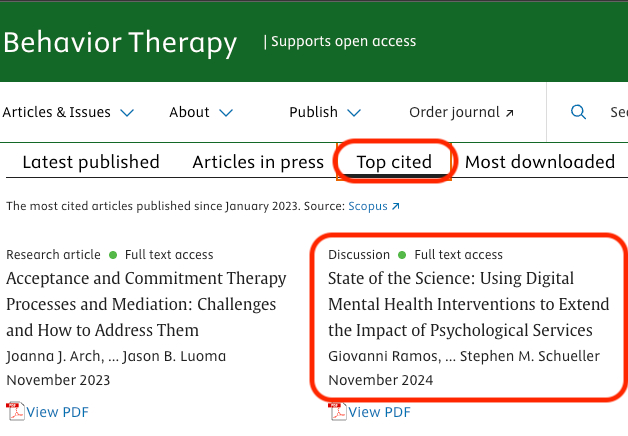Image resolution: width=628 pixels, height=436 pixels.
Task: Expand the Publish menu chevron
Action: point(355,113)
